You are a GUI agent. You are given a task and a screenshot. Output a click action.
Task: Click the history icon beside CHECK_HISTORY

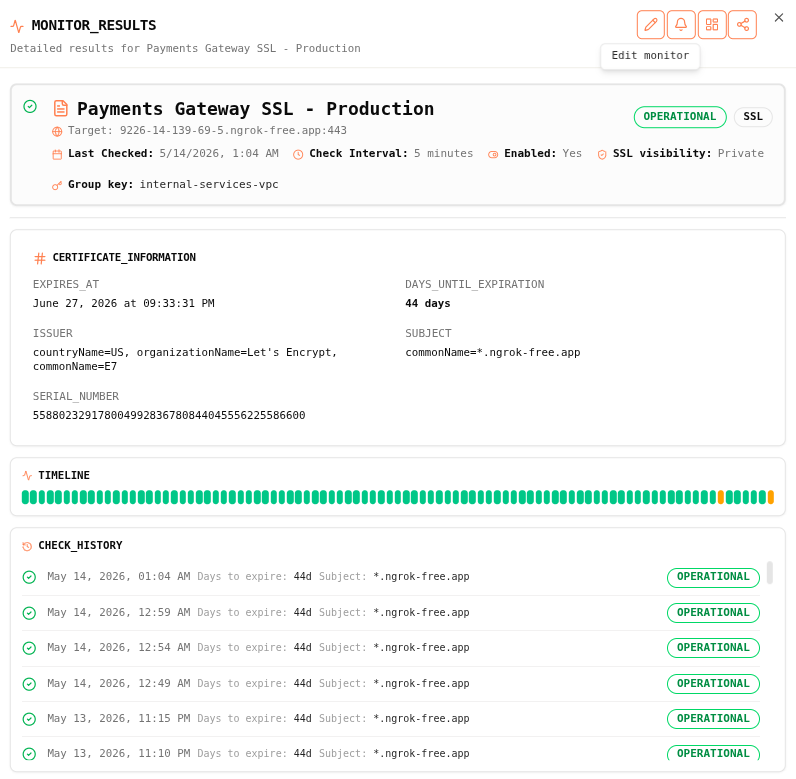[x=27, y=546]
